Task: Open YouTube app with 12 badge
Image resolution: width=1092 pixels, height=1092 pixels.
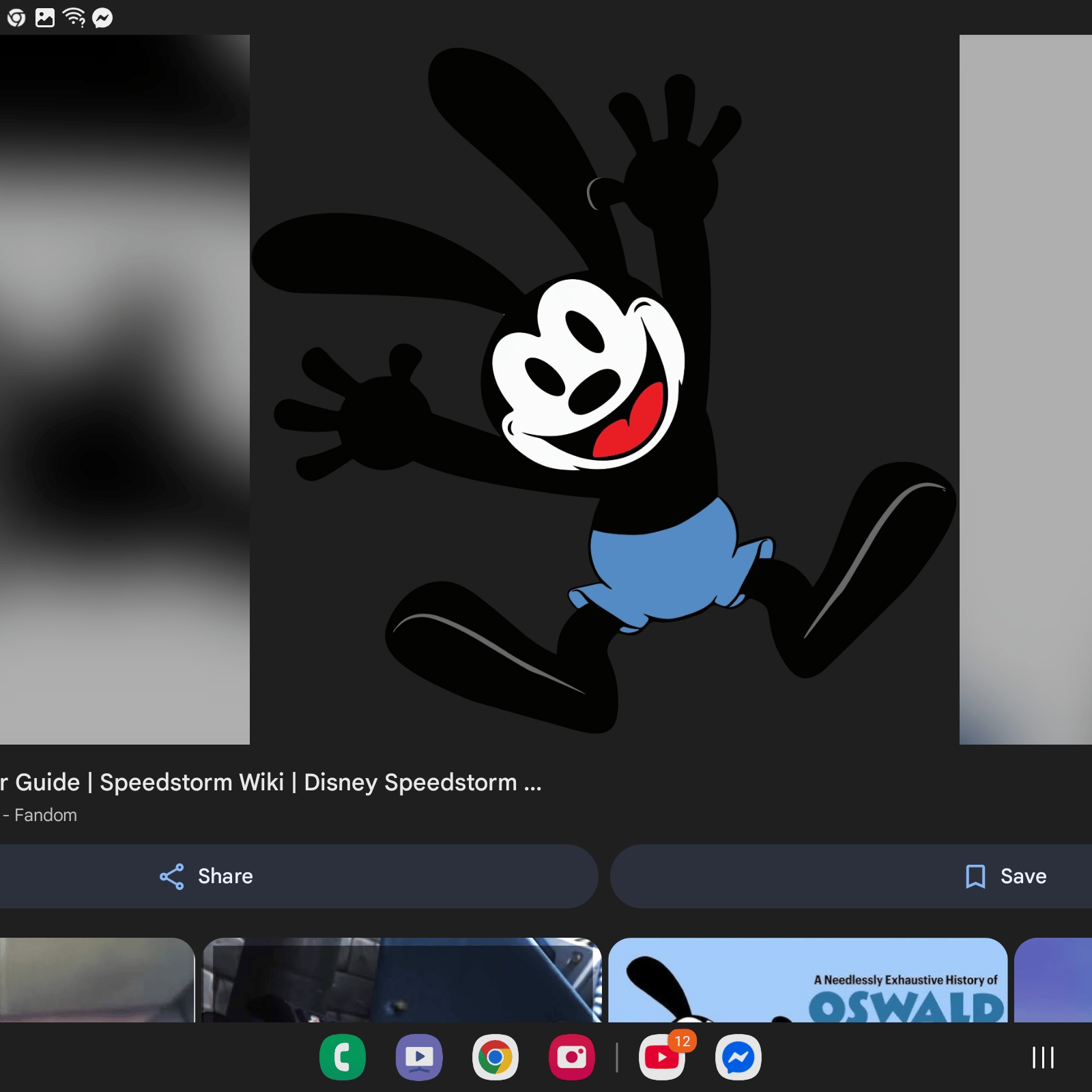Action: coord(662,1057)
